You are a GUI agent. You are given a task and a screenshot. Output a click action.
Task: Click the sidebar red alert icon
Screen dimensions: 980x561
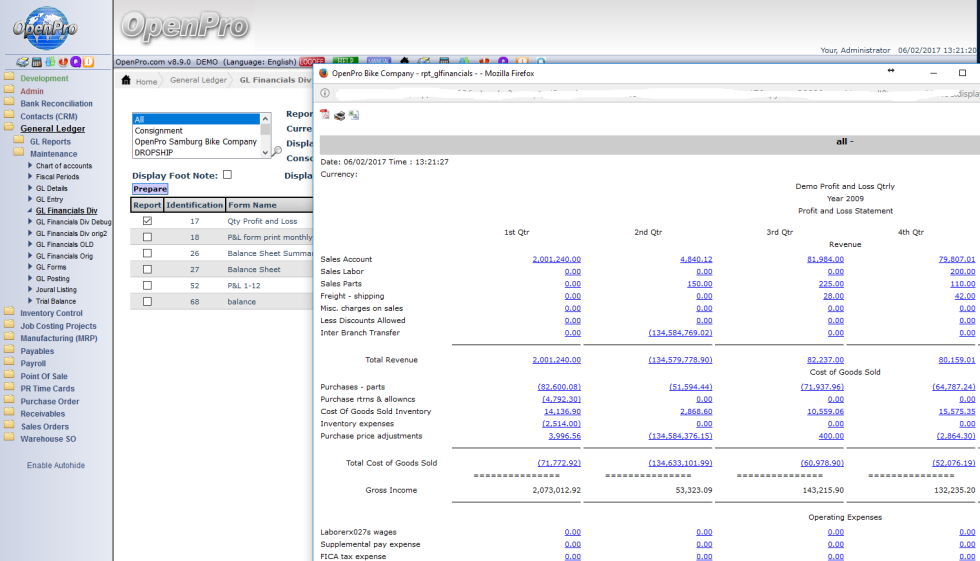click(x=63, y=62)
